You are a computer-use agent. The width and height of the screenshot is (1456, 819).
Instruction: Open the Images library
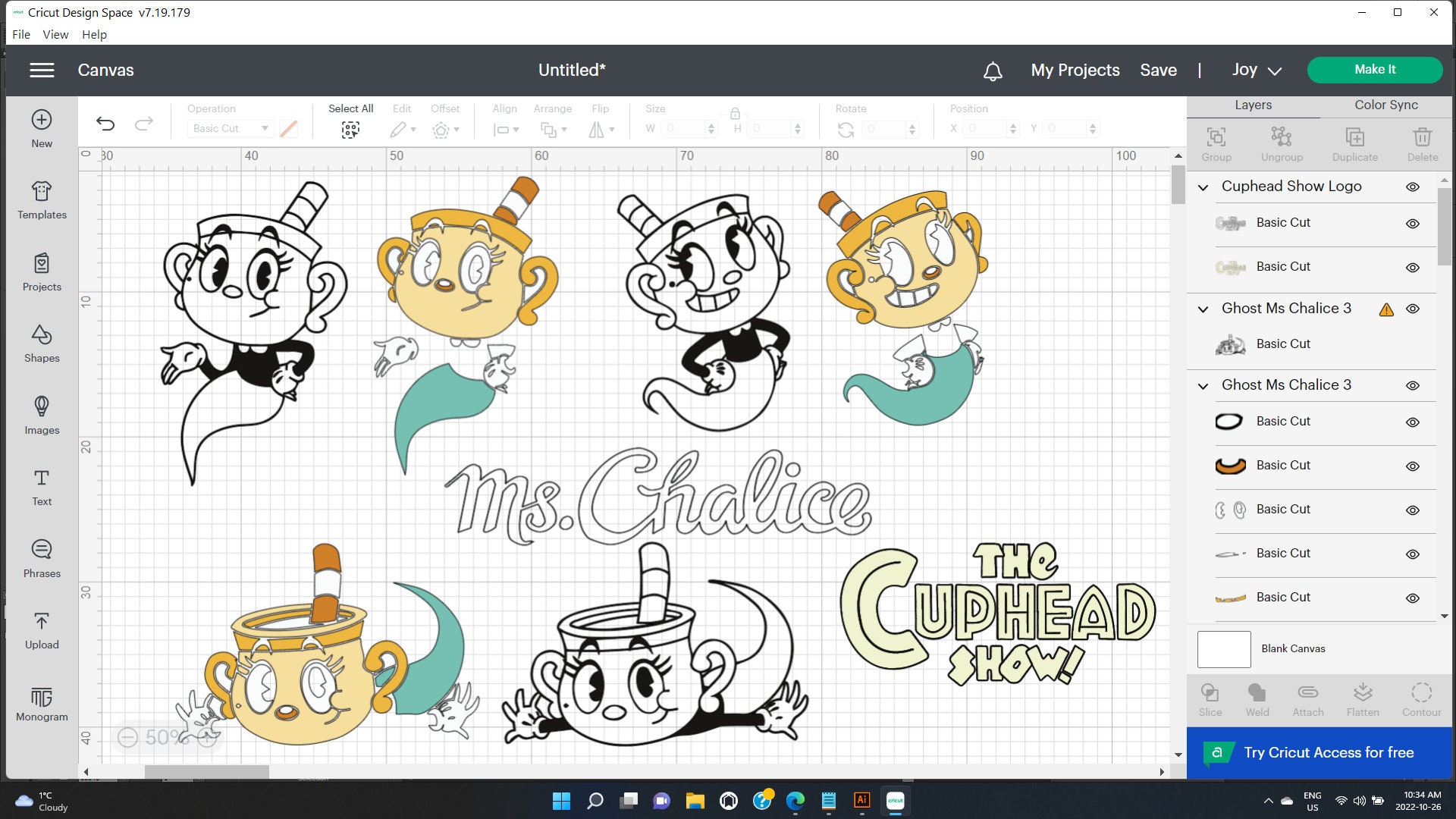click(42, 416)
